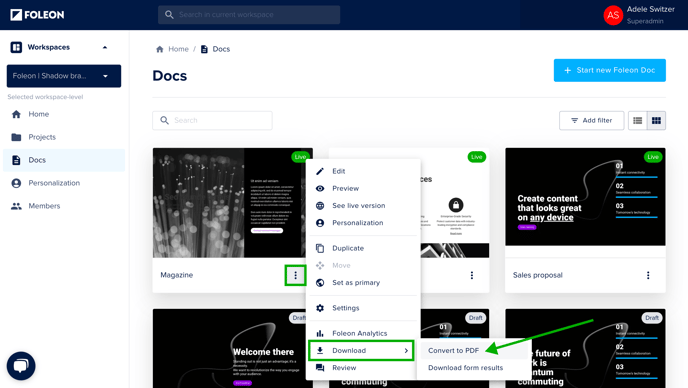Click the Settings gear icon

click(320, 308)
